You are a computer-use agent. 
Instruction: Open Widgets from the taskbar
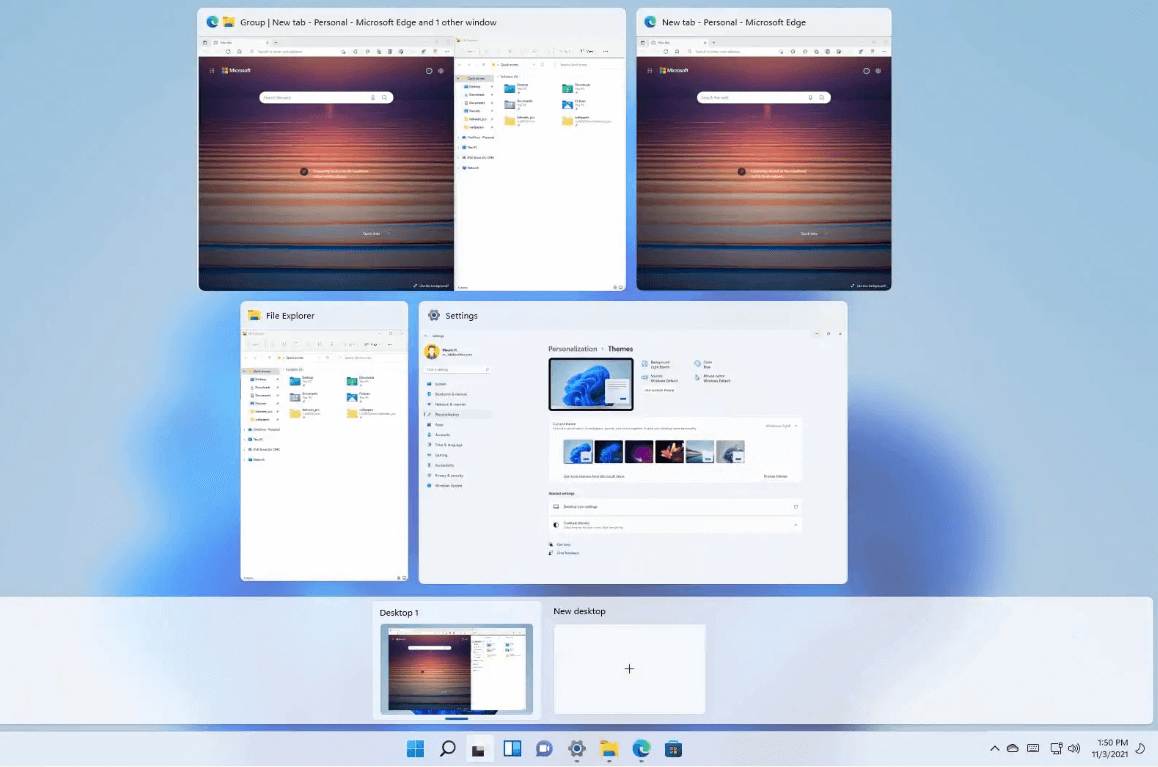click(x=512, y=748)
